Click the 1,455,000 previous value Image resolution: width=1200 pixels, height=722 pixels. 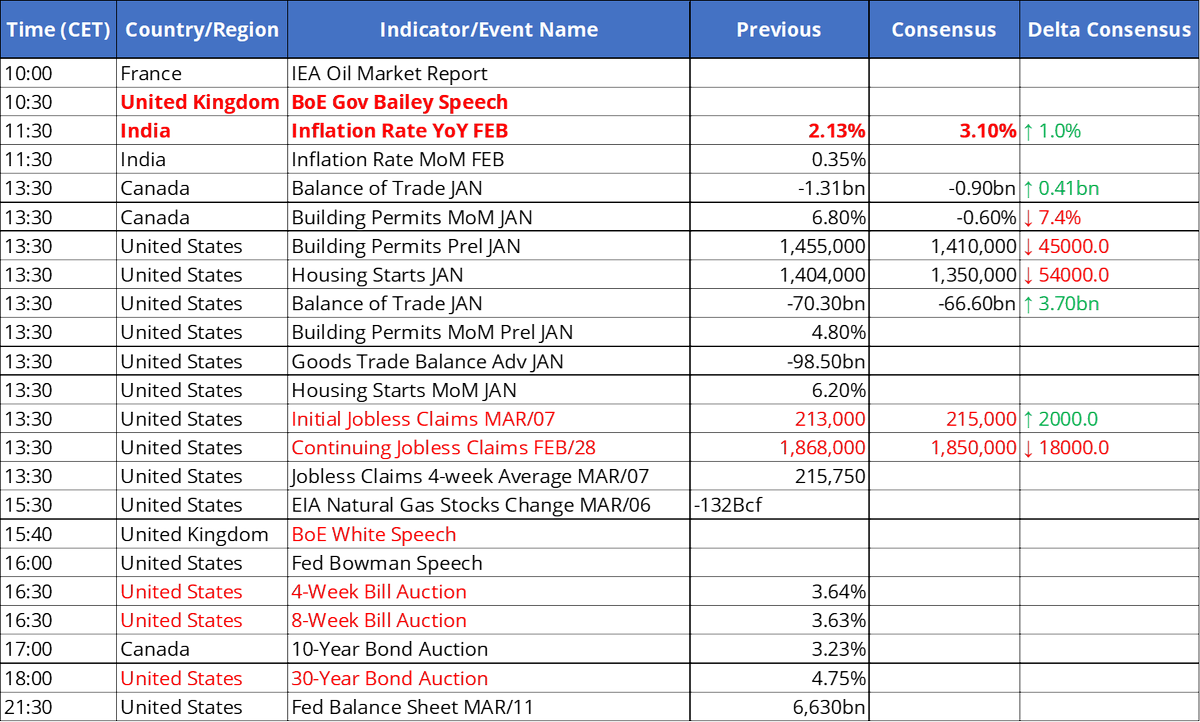click(x=779, y=246)
